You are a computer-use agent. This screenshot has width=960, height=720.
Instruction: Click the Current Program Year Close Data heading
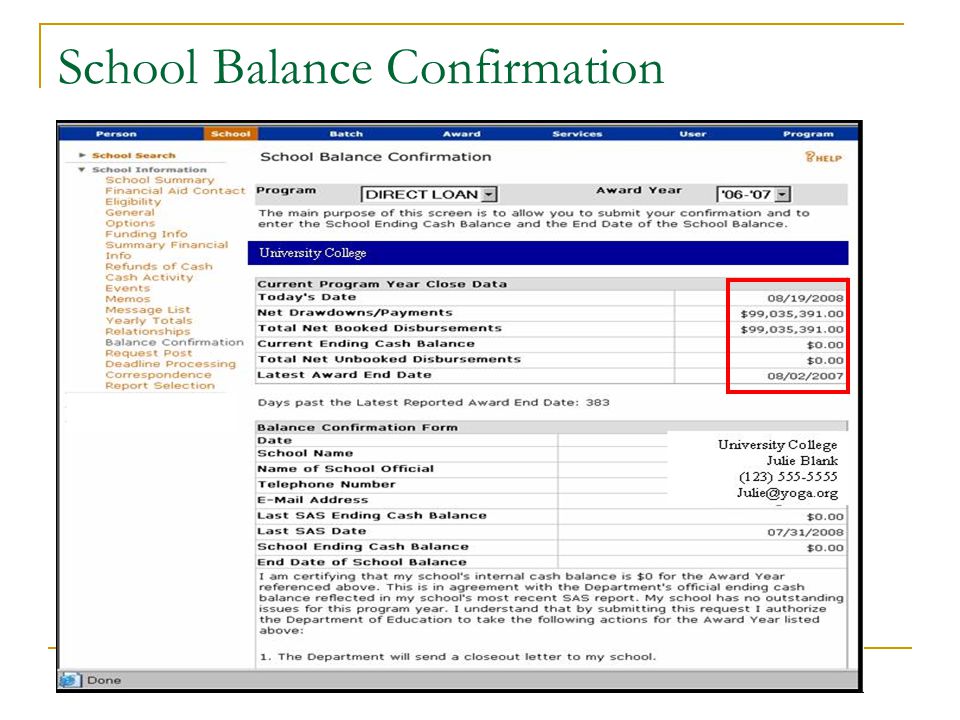(x=382, y=284)
